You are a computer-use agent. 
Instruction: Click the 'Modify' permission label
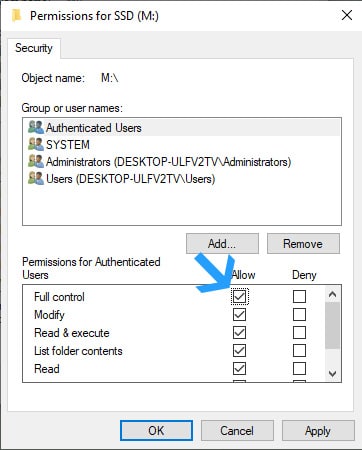click(x=49, y=315)
